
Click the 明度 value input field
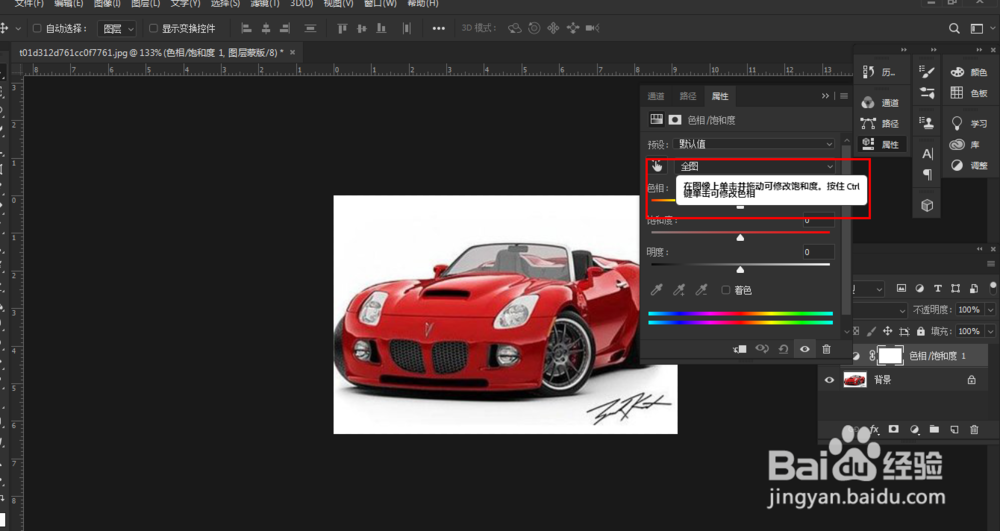[818, 252]
